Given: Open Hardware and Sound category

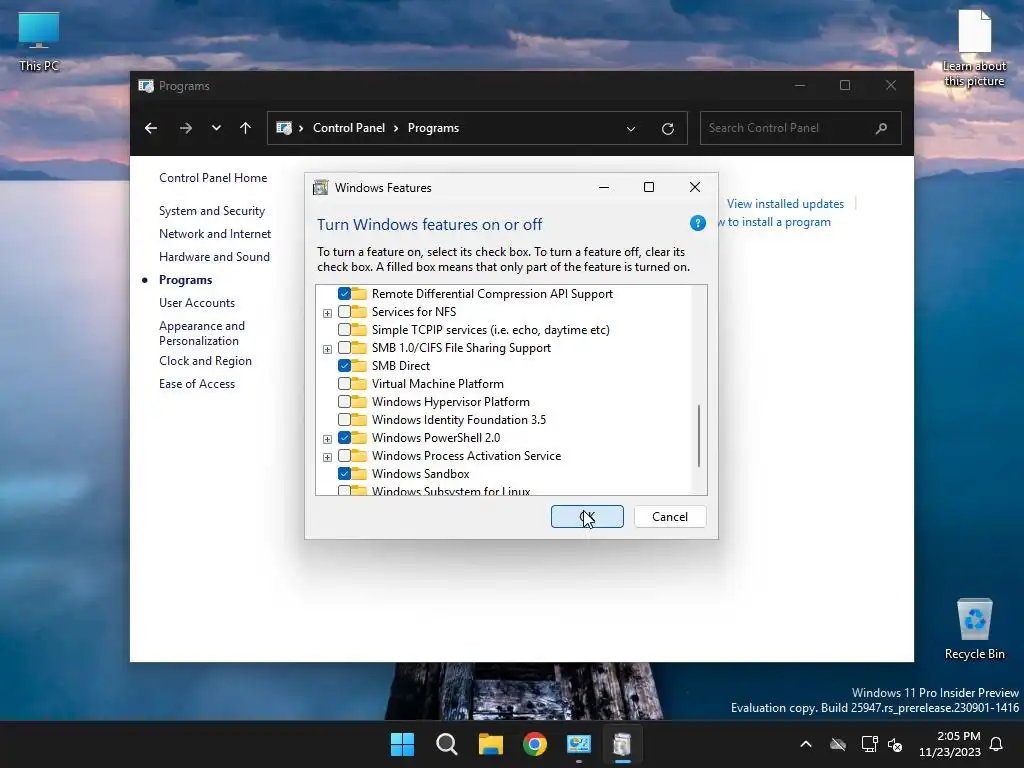Looking at the screenshot, I should tap(214, 257).
